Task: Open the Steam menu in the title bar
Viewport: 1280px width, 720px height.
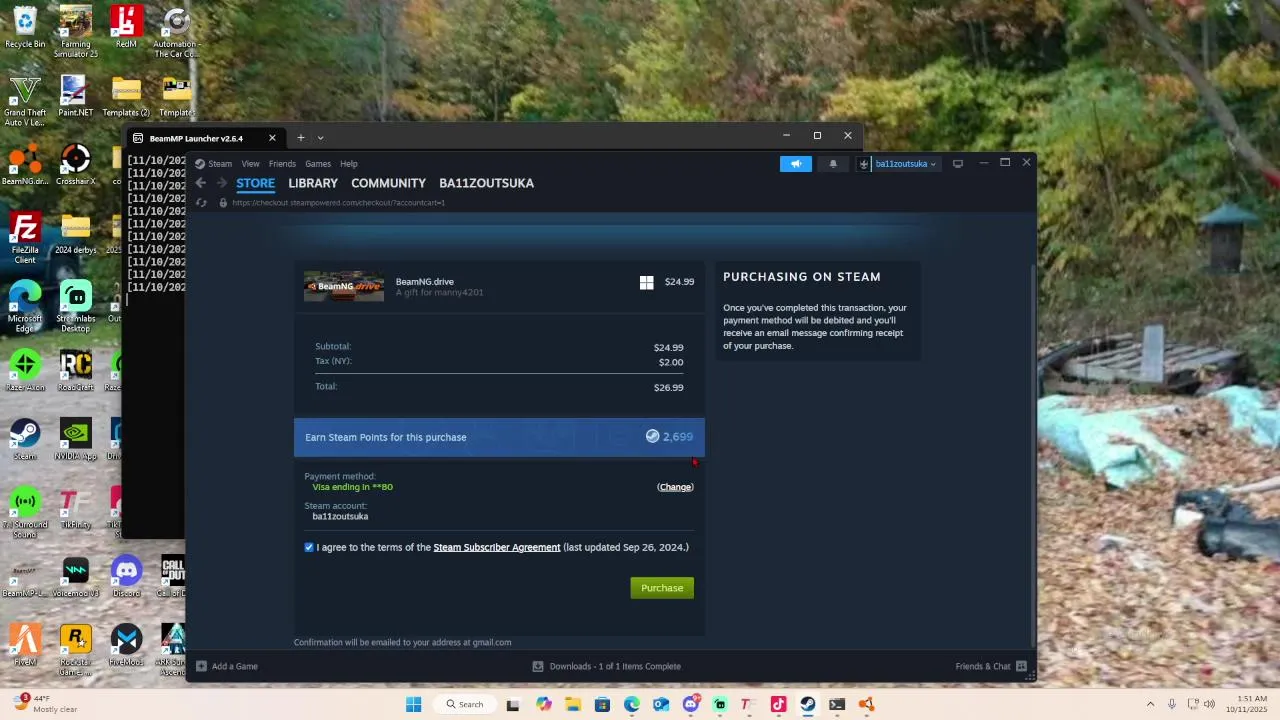Action: tap(220, 164)
